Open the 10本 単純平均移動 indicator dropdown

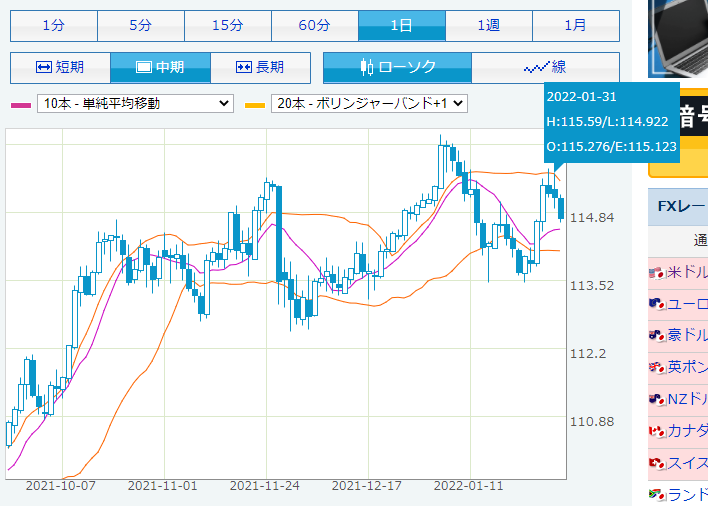(135, 103)
